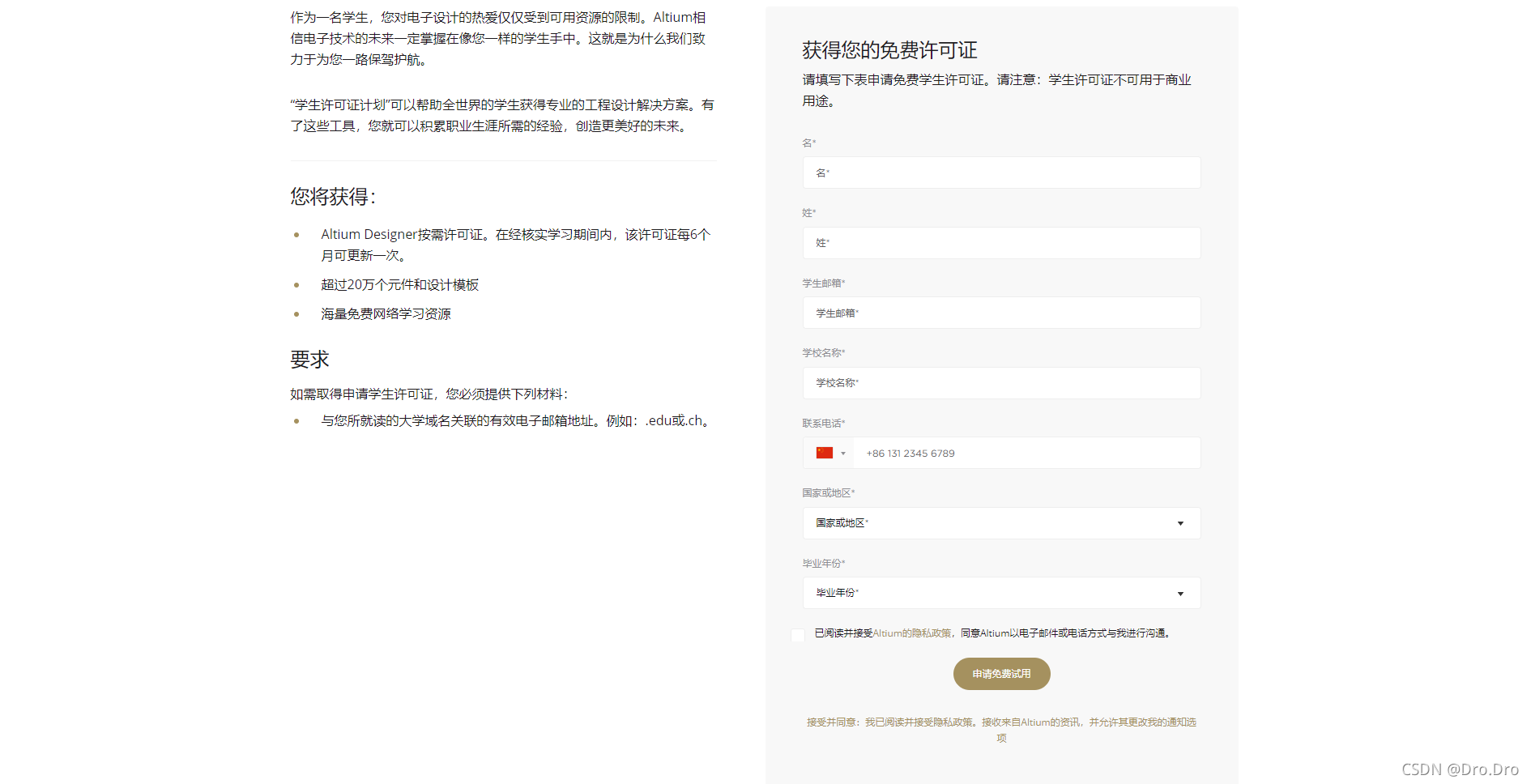Expand the 毕业年份 dropdown
Image resolution: width=1531 pixels, height=784 pixels.
(x=1001, y=593)
